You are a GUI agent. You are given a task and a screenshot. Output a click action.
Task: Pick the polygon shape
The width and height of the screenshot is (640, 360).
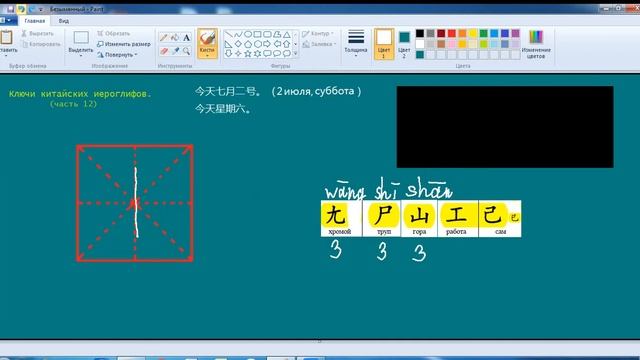pyautogui.click(x=277, y=35)
